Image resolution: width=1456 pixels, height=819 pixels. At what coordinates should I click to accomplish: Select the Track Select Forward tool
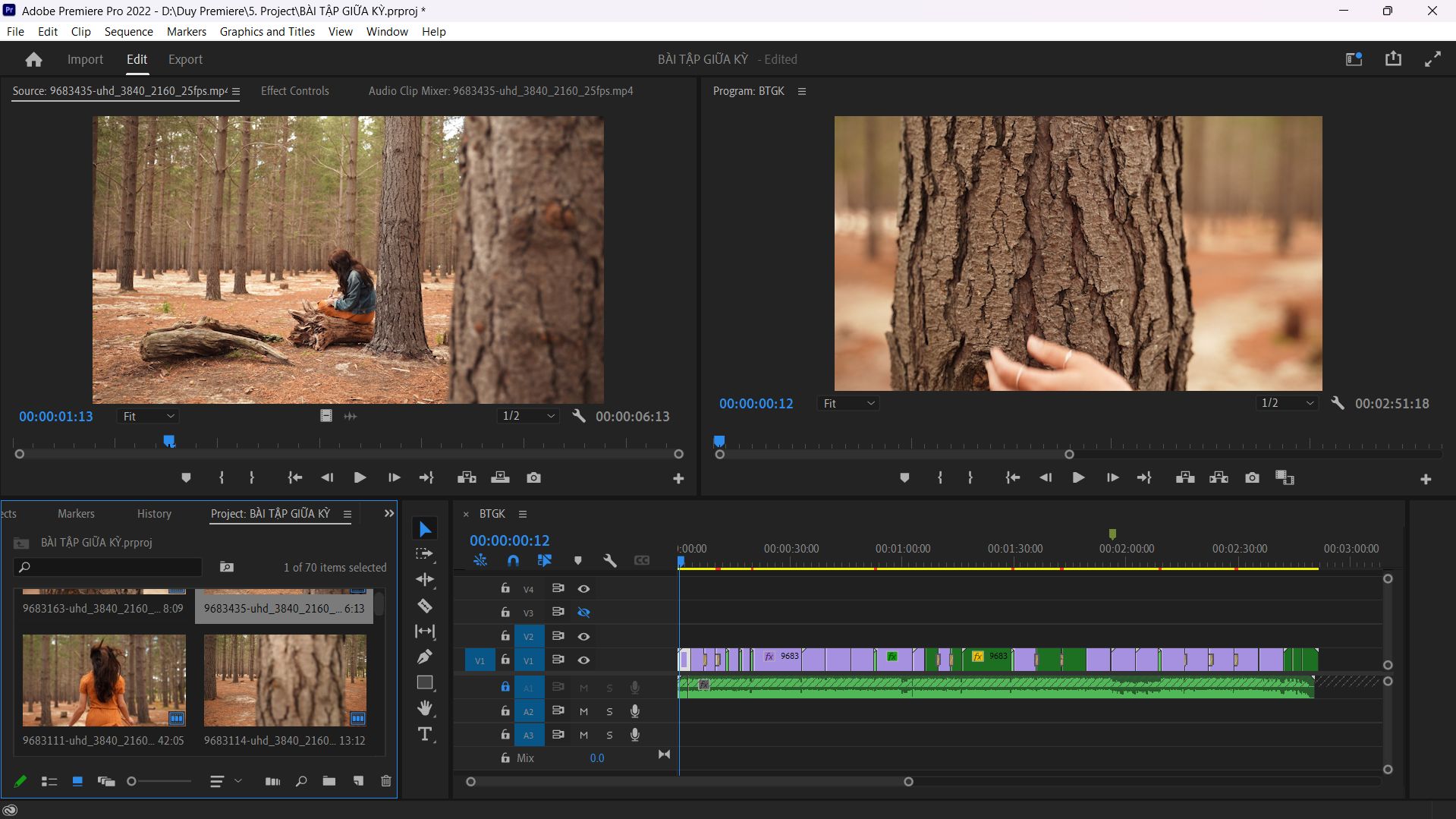tap(425, 554)
